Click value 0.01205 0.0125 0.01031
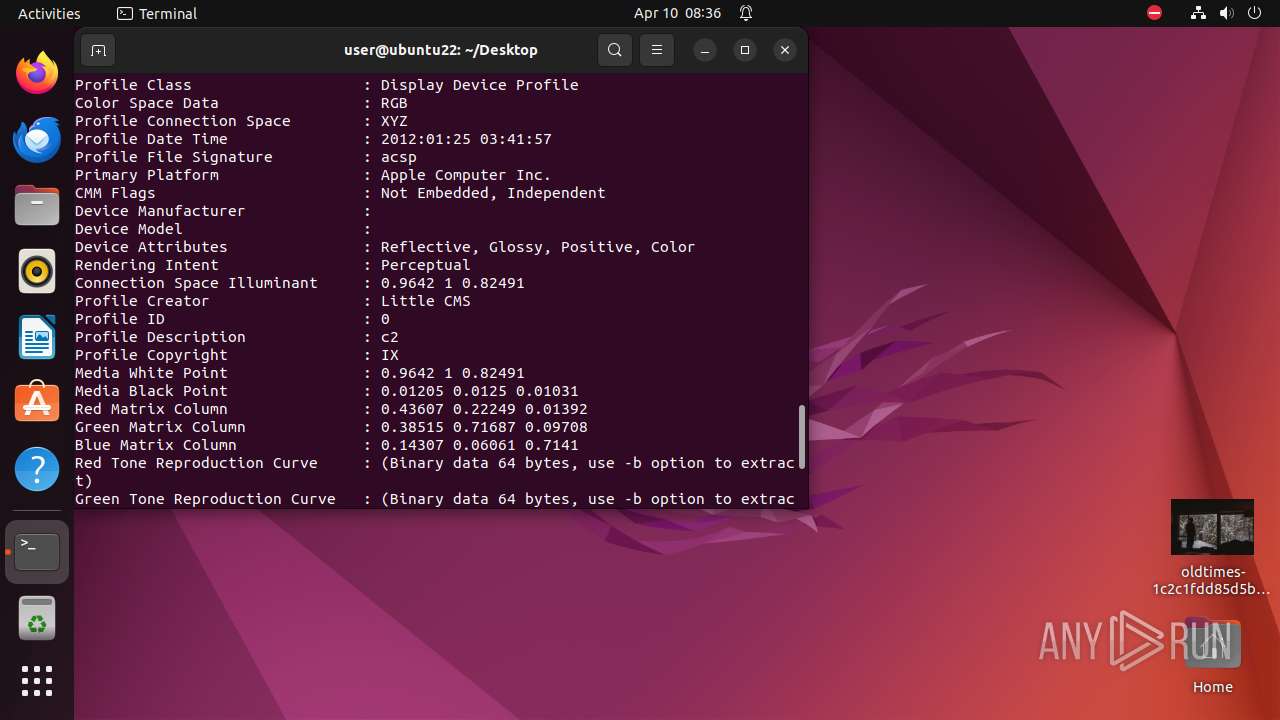The image size is (1280, 720). coord(480,391)
